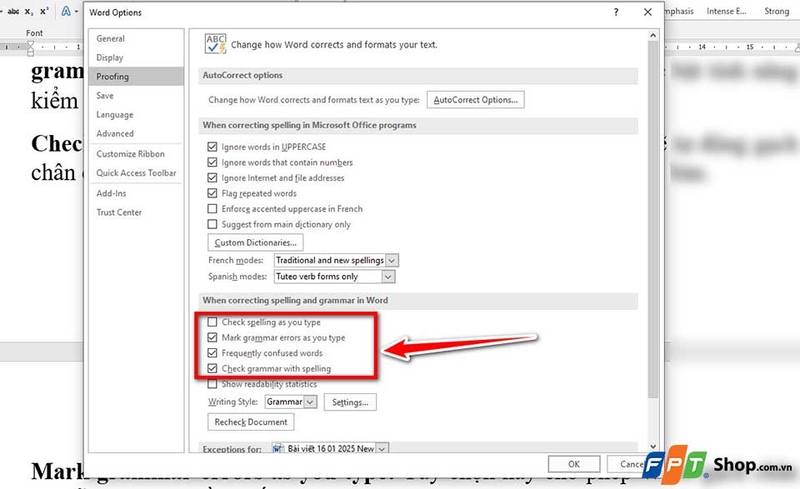Click the Recheck Document button
This screenshot has height=489, width=800.
(251, 422)
